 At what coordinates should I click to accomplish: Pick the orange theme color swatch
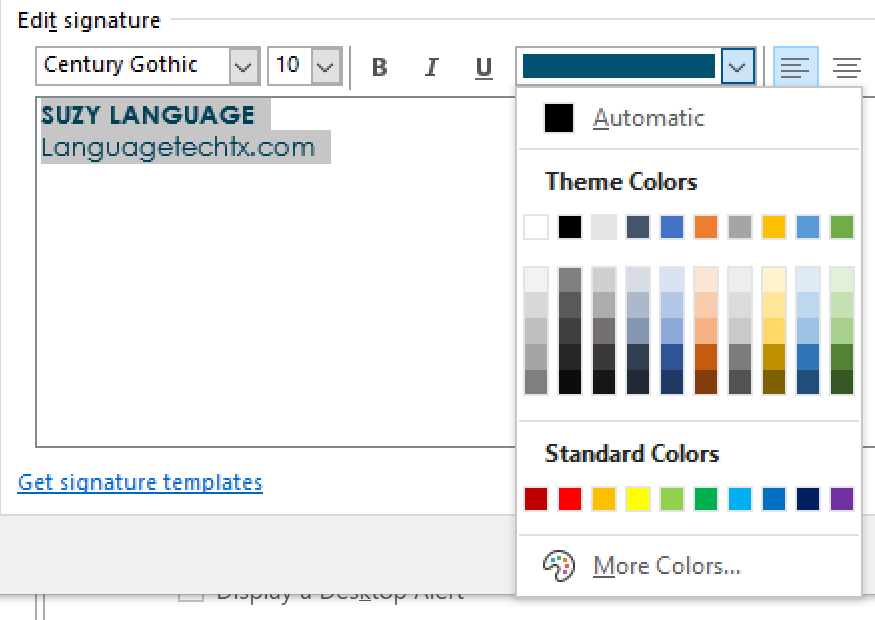706,227
